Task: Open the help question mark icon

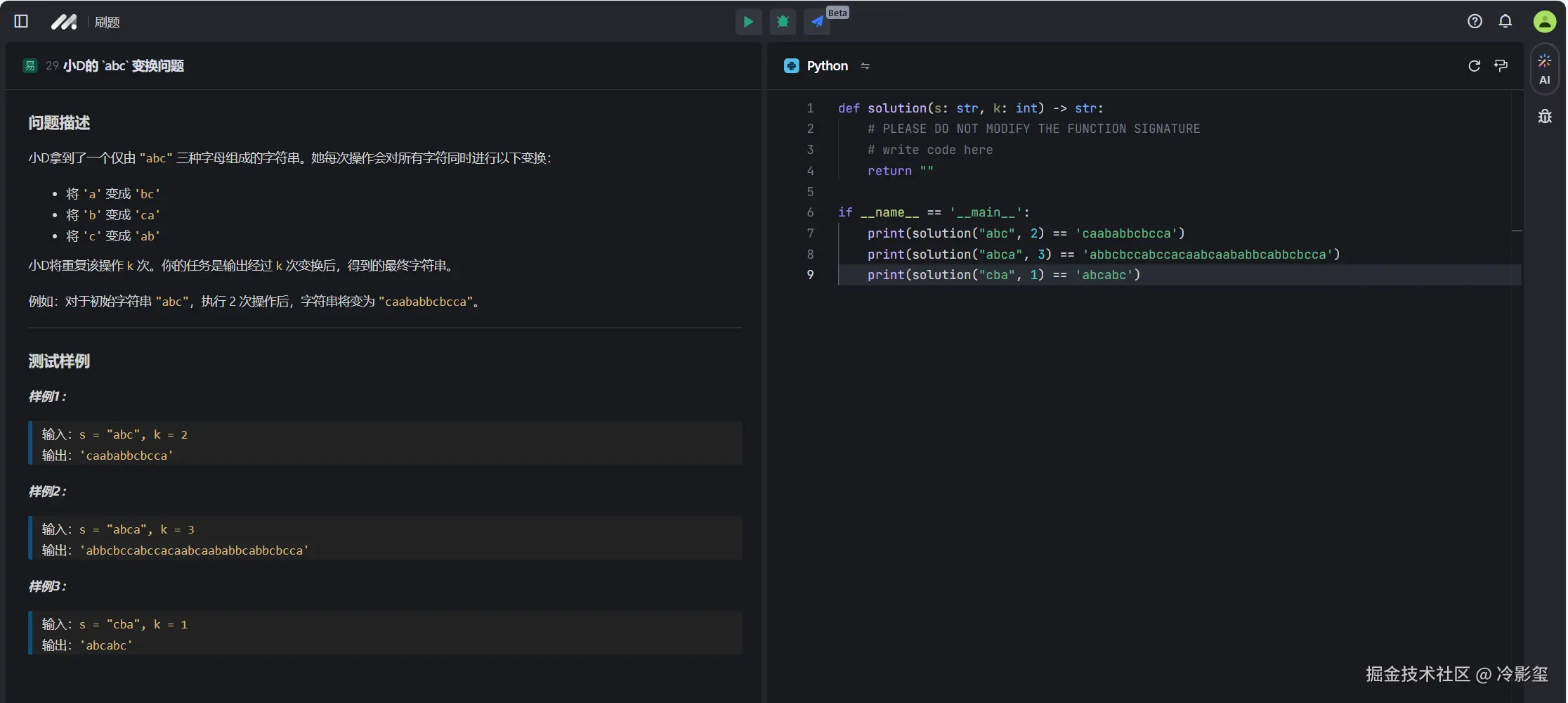Action: coord(1475,22)
